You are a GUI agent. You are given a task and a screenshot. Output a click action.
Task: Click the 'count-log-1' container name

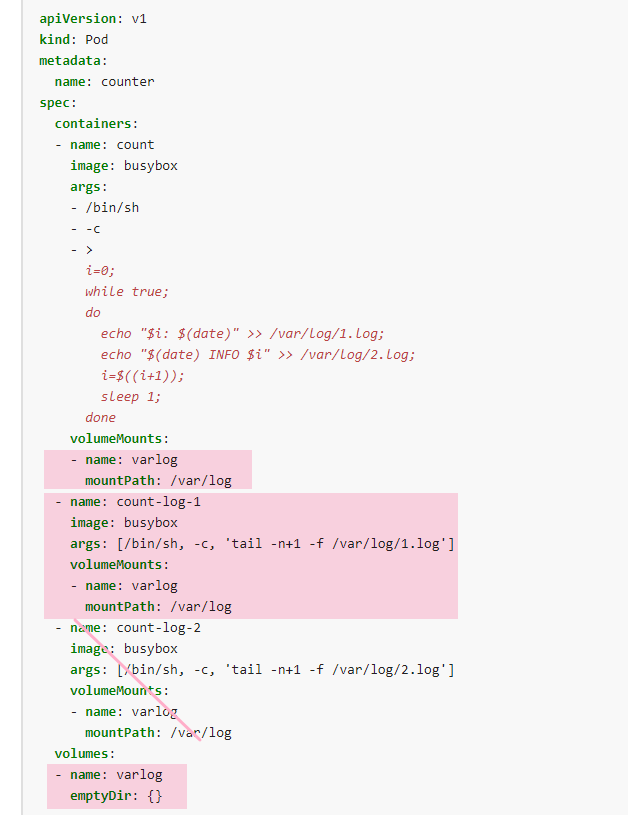click(x=159, y=502)
